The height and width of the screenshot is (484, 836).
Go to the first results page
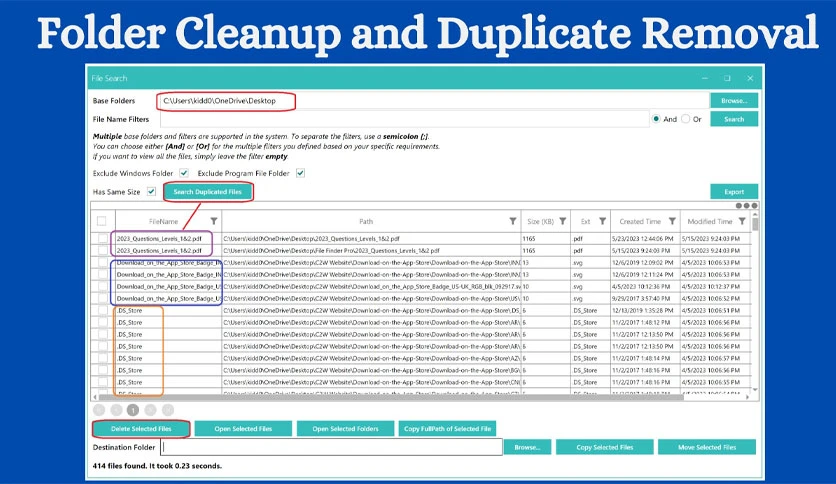(x=99, y=410)
